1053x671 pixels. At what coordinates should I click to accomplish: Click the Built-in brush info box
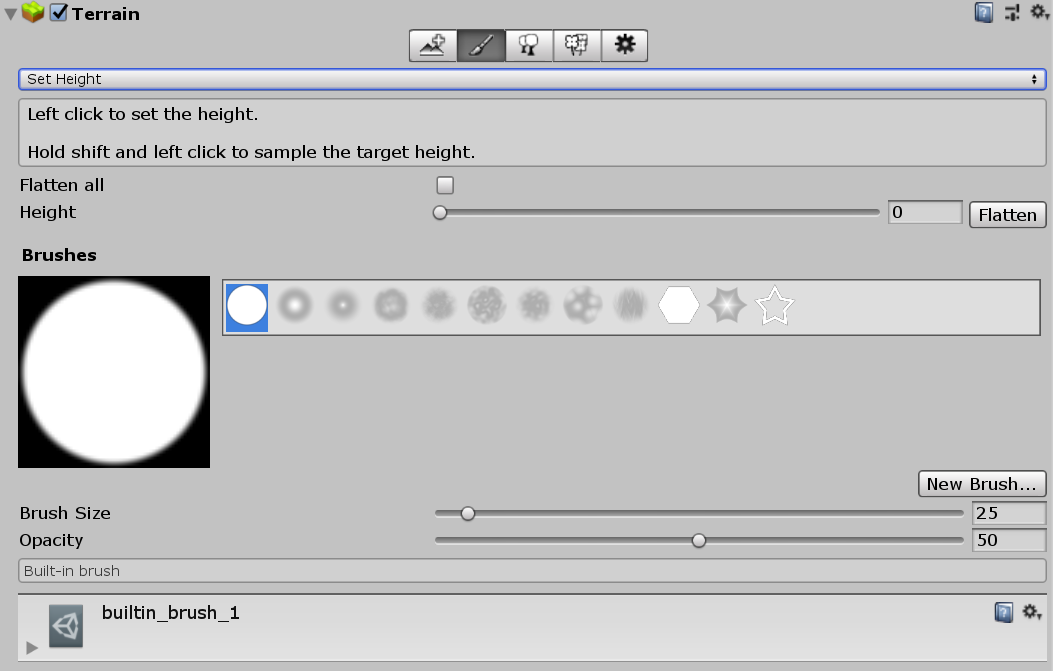pos(532,571)
